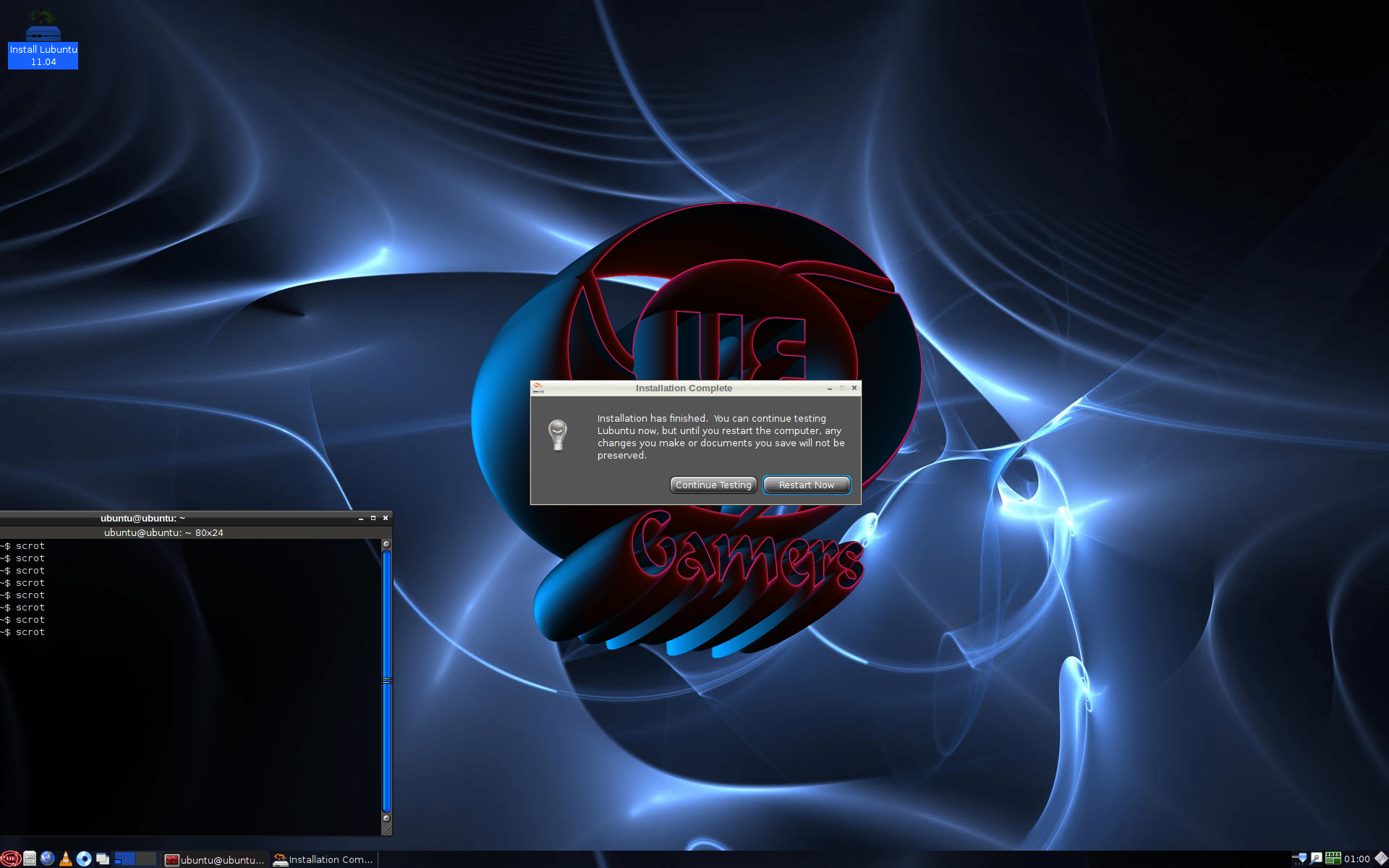Select the ubuntu@ubuntu terminal taskbar entry

(215, 859)
